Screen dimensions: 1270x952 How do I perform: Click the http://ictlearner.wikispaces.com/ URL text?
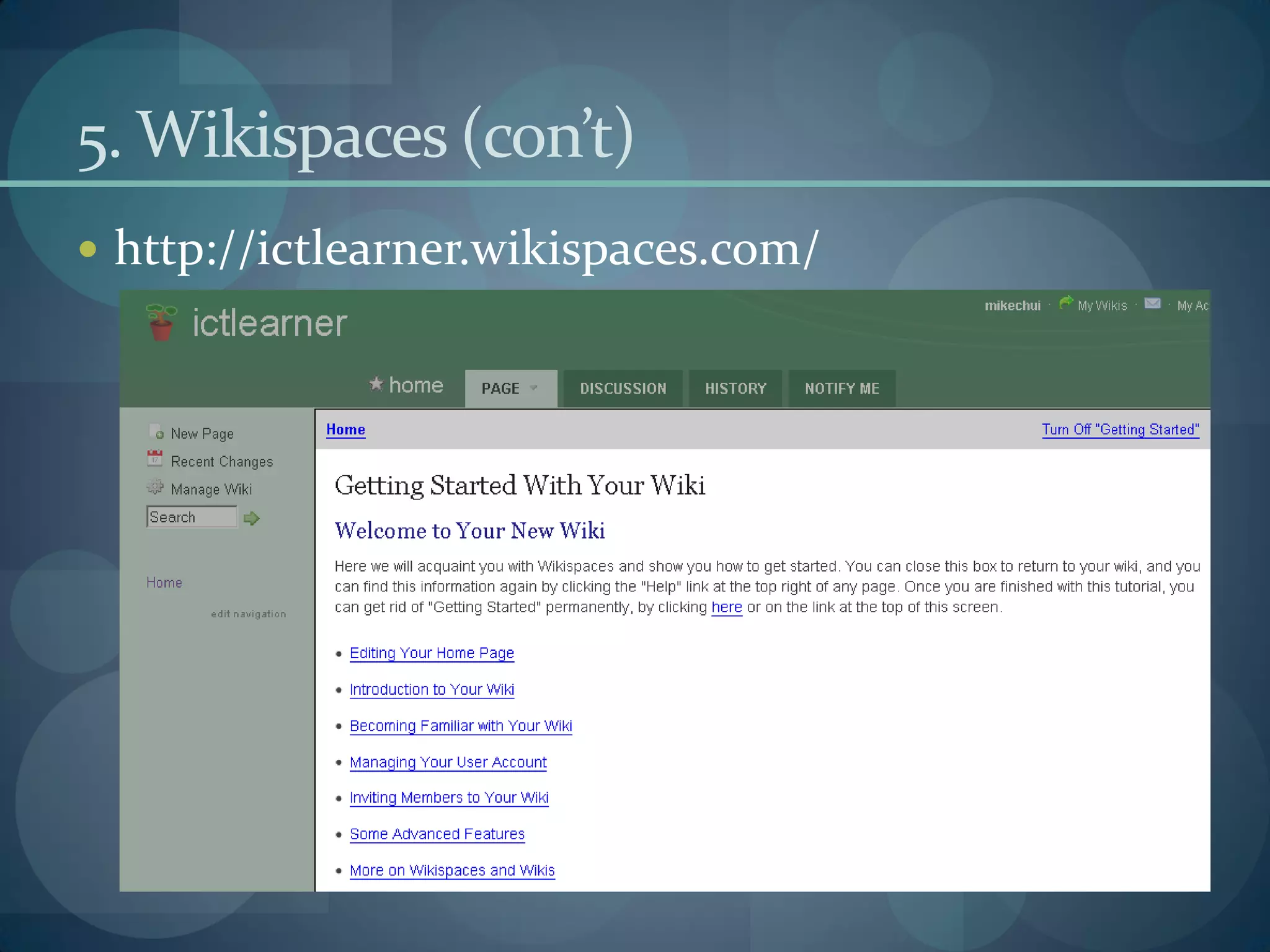[467, 248]
